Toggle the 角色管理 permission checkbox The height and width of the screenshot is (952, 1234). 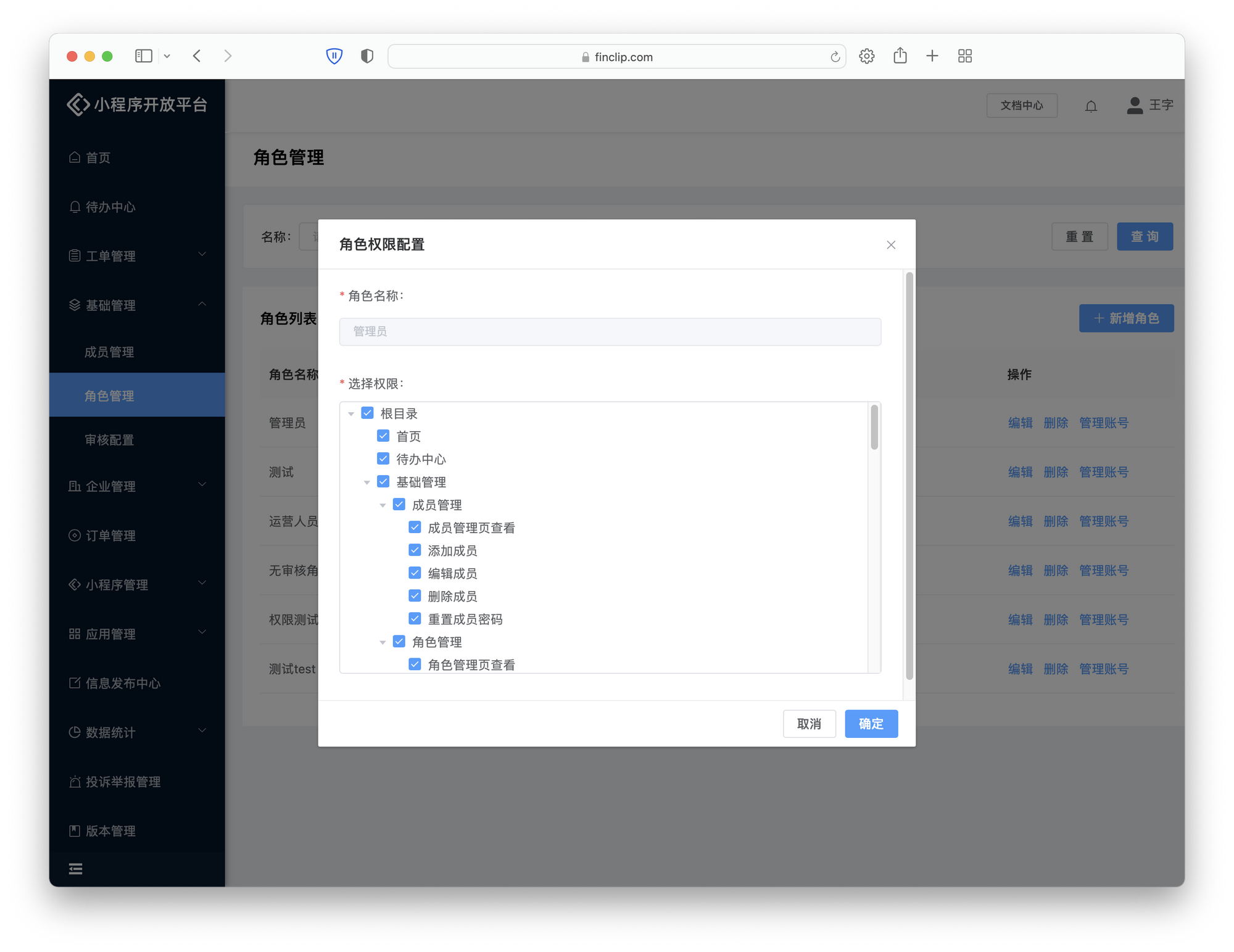(399, 641)
